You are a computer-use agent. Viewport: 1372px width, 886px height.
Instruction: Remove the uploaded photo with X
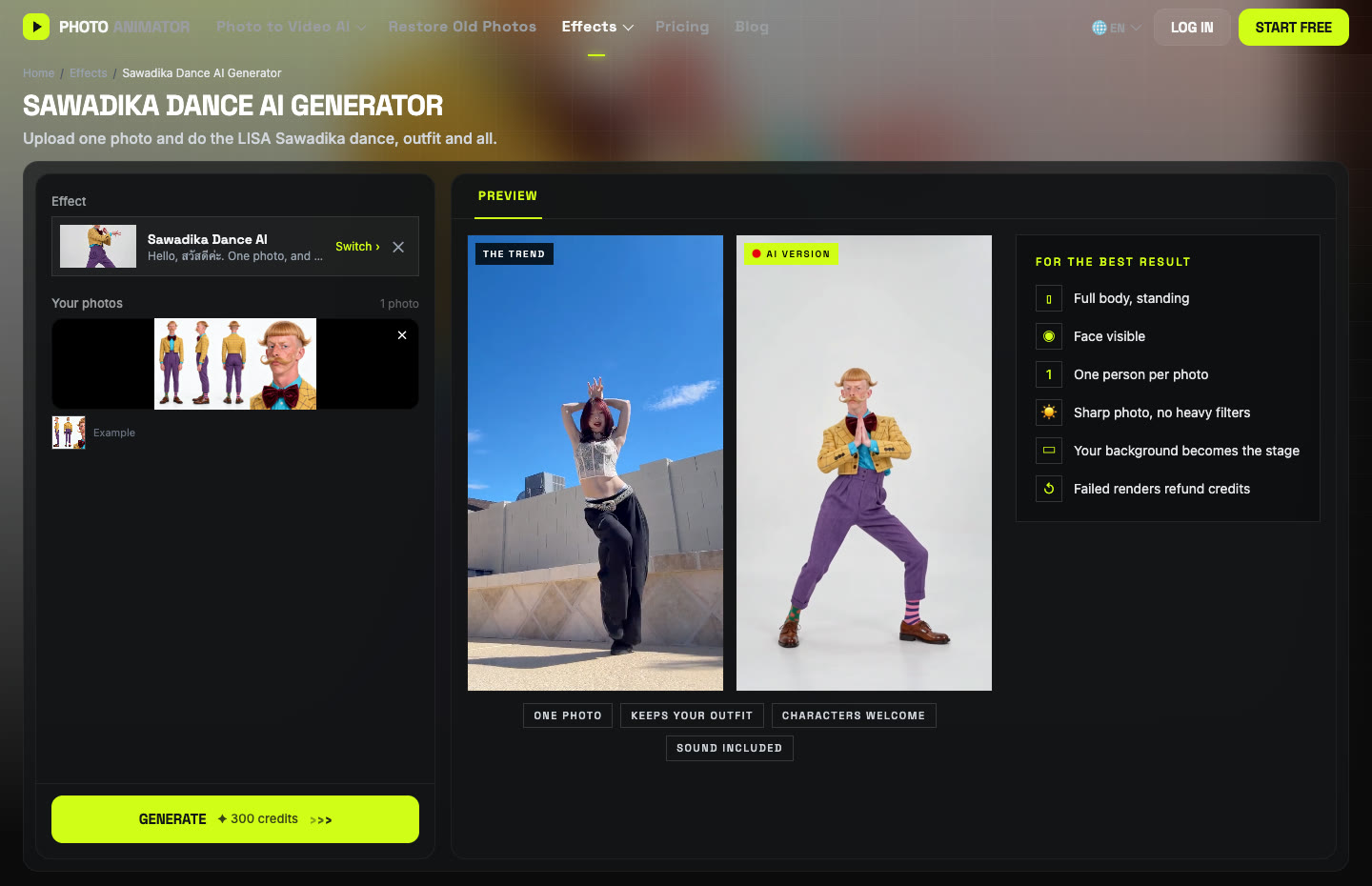402,335
